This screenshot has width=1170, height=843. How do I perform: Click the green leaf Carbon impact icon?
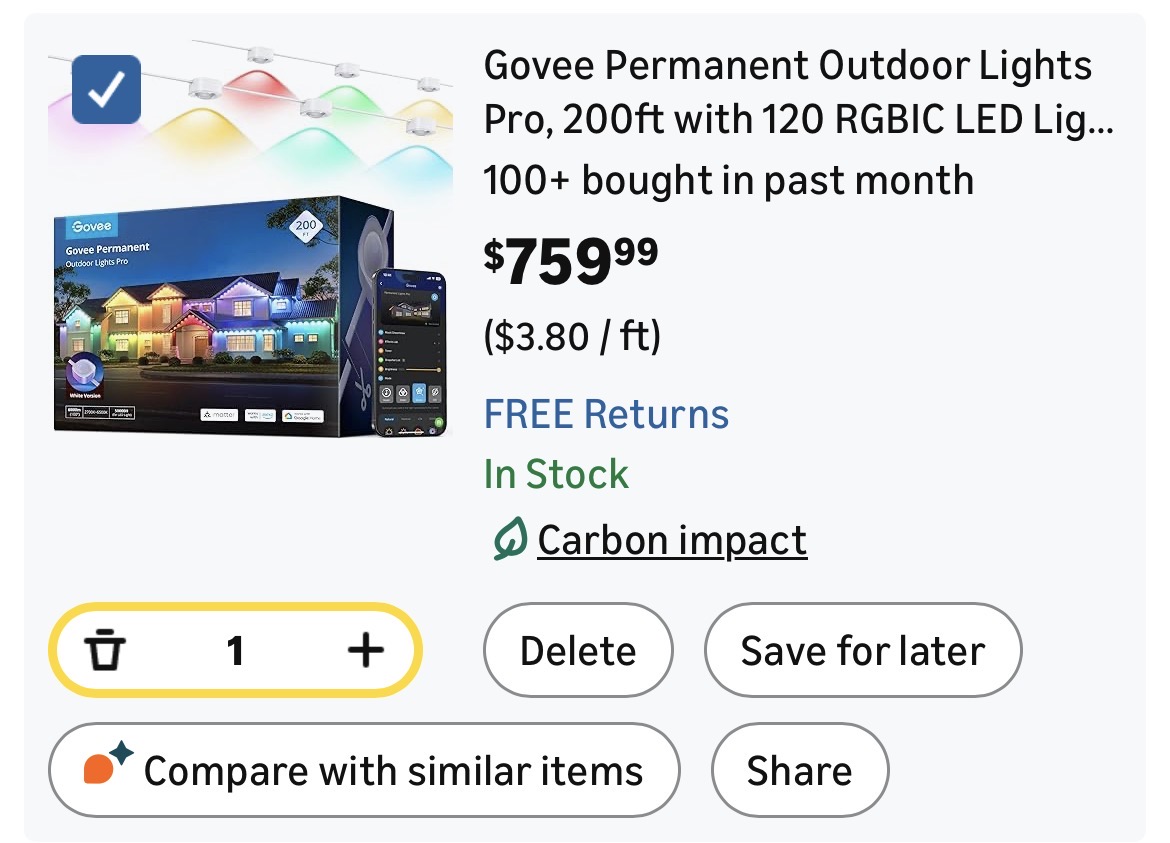point(510,541)
